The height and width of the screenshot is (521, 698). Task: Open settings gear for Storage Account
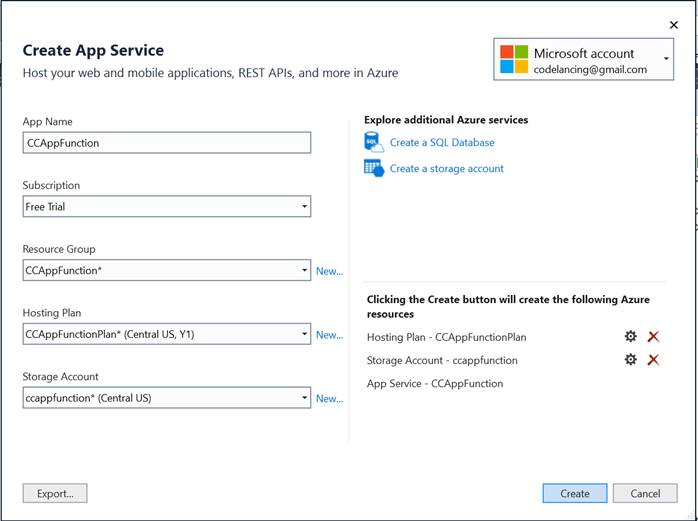click(630, 360)
